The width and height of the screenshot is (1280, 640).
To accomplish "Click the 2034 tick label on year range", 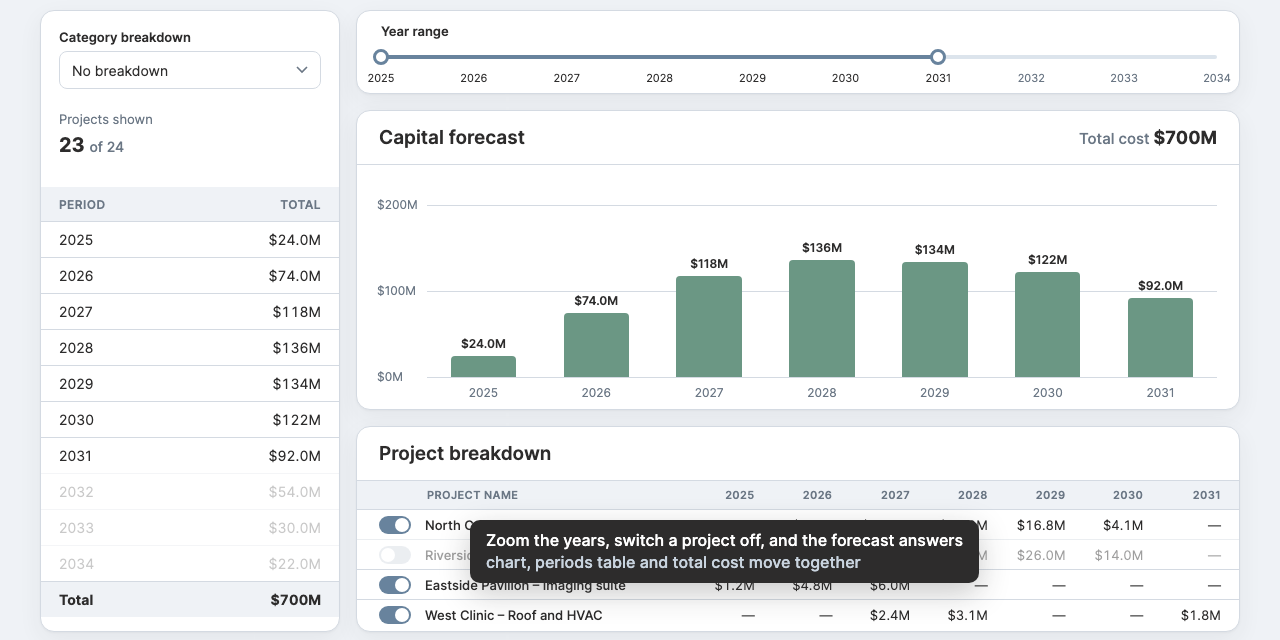I will point(1217,78).
